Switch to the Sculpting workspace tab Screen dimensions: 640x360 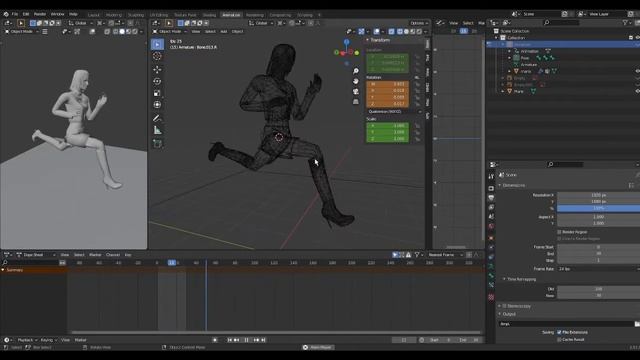click(136, 15)
